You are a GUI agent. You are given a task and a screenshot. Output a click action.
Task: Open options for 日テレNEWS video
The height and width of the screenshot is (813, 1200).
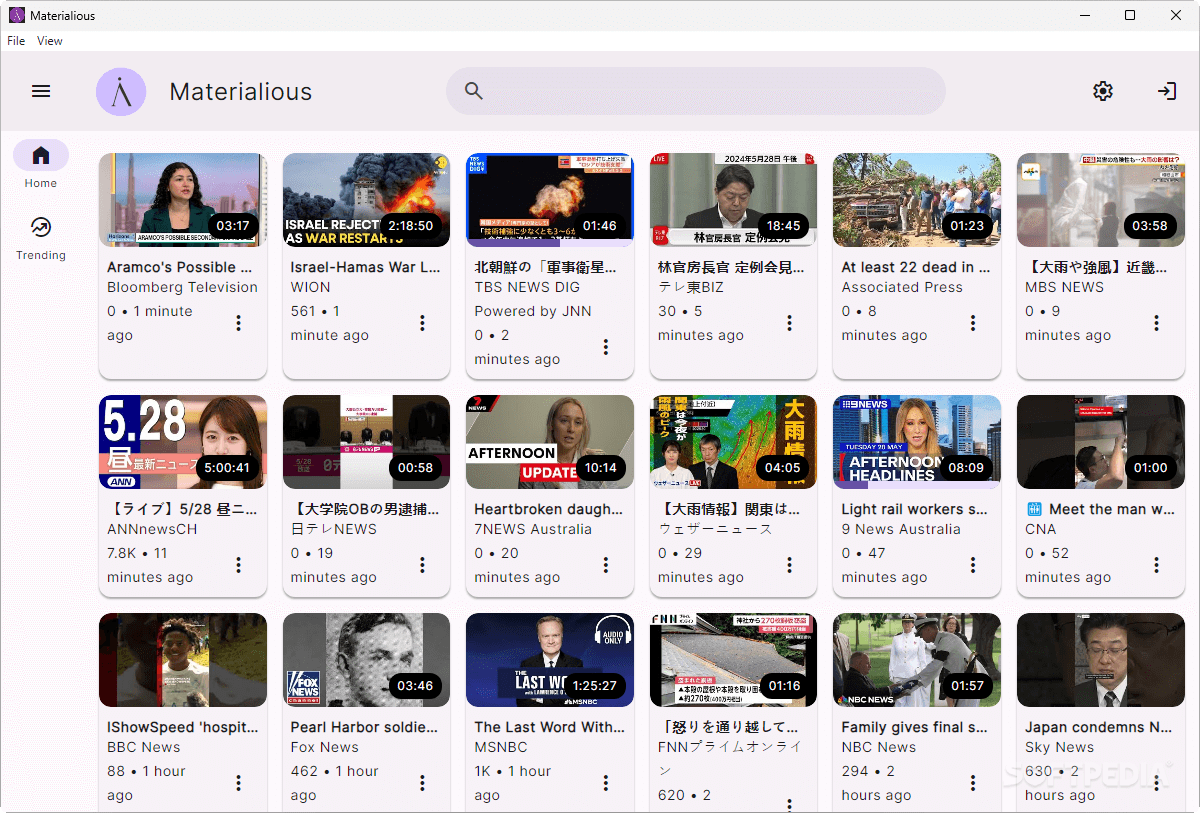pos(422,565)
